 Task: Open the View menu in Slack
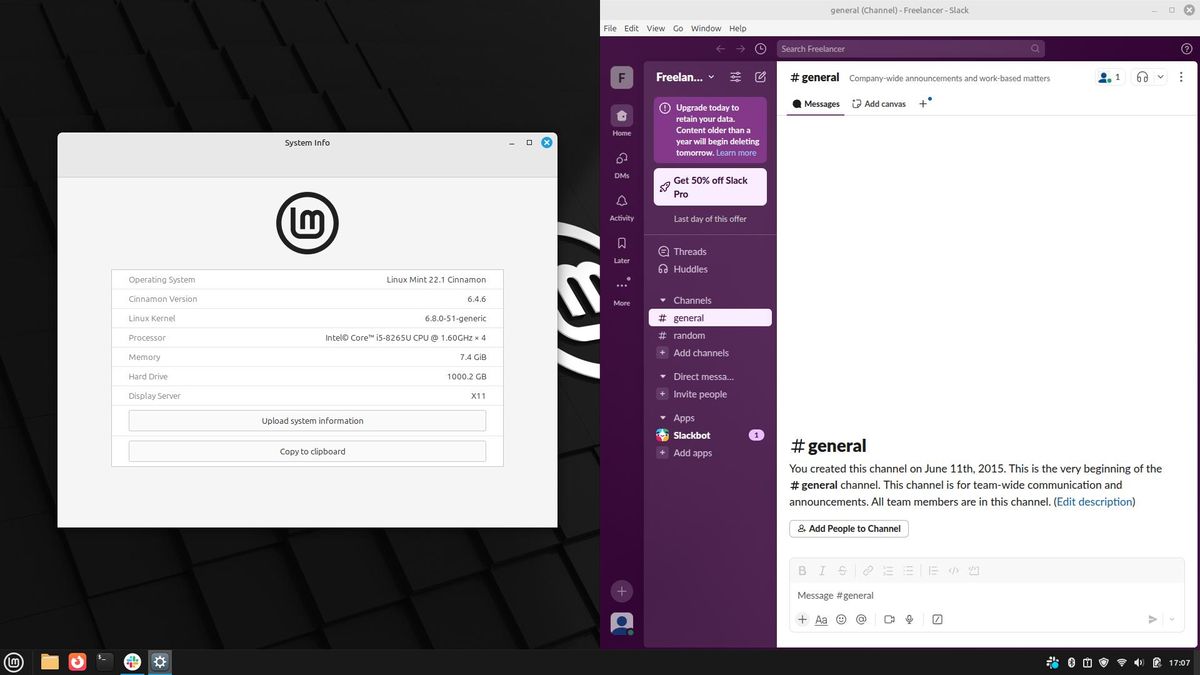click(656, 28)
